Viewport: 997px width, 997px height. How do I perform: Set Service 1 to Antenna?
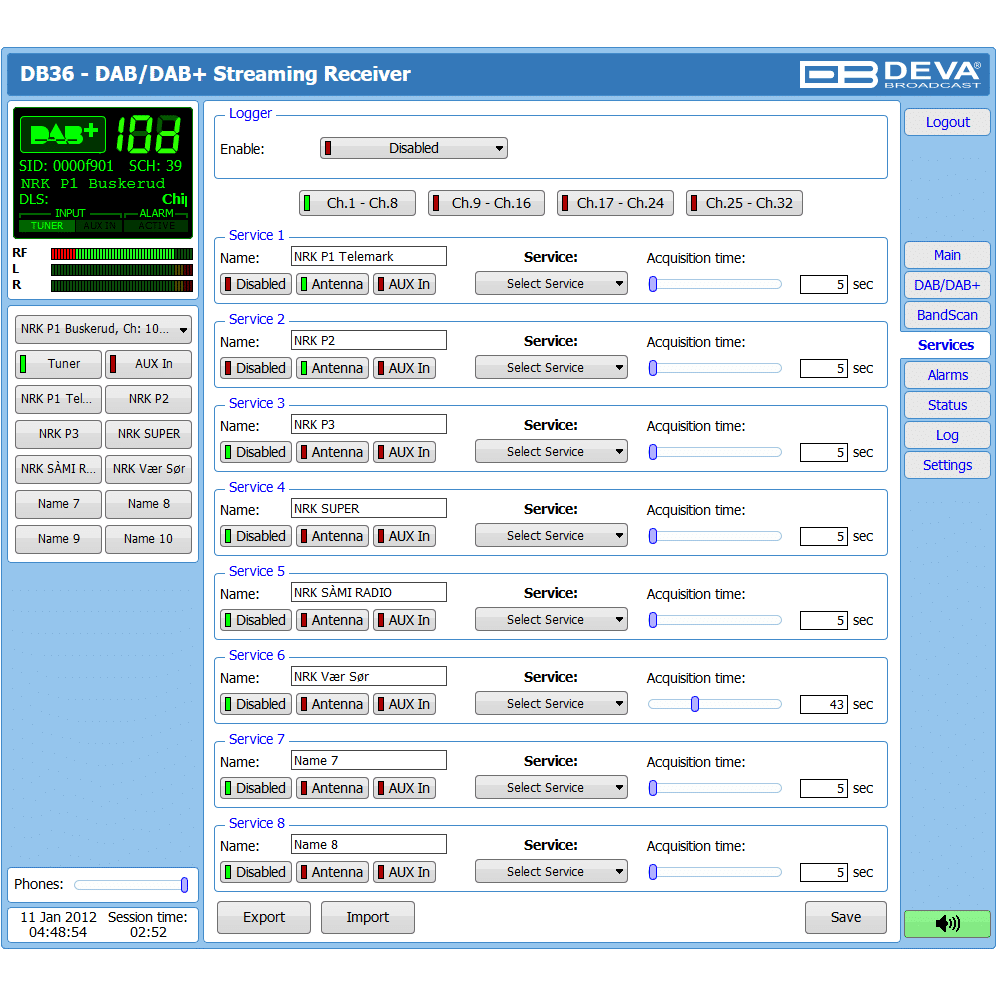coord(332,284)
